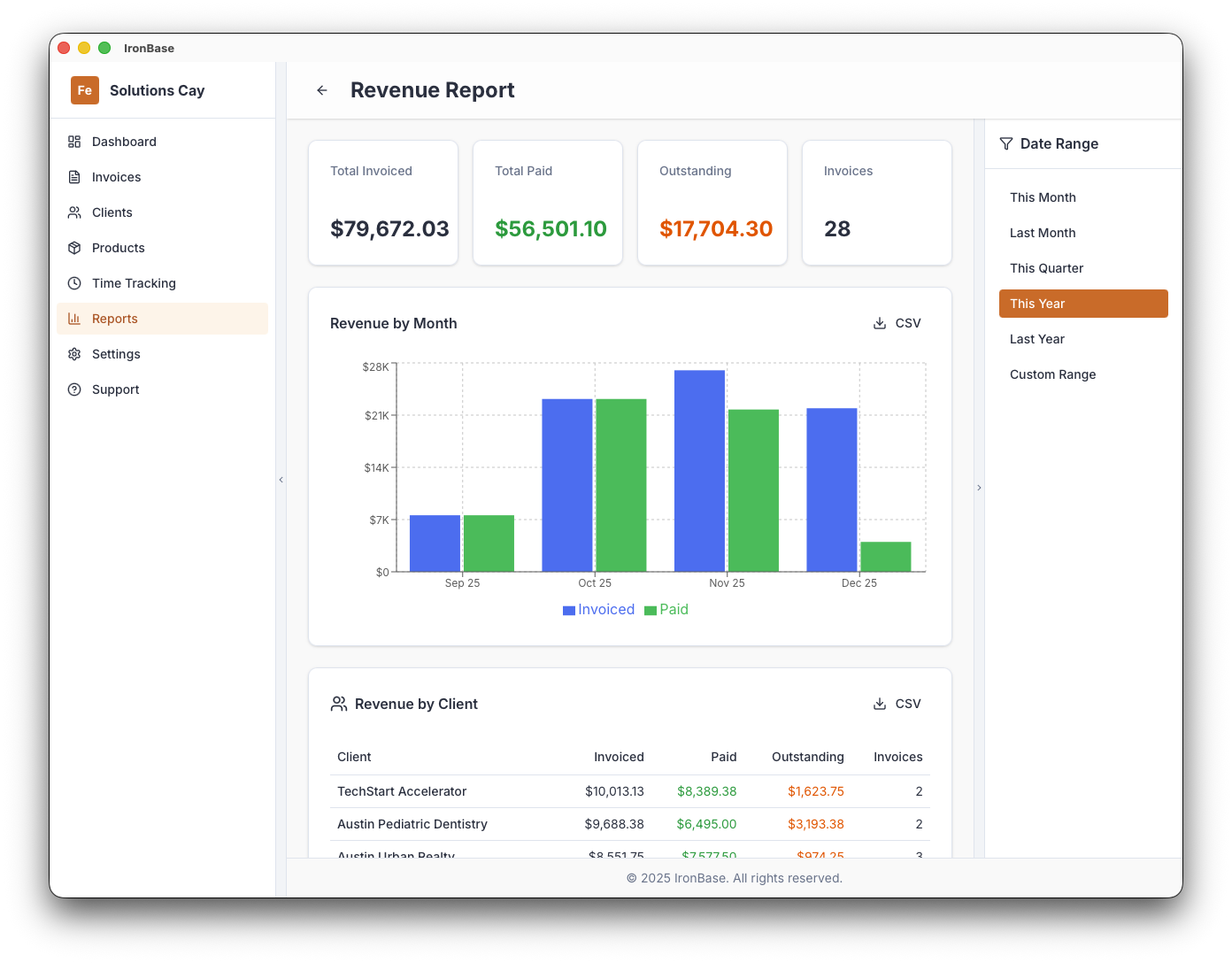The image size is (1232, 963).
Task: Select the This Year date range
Action: tap(1083, 304)
